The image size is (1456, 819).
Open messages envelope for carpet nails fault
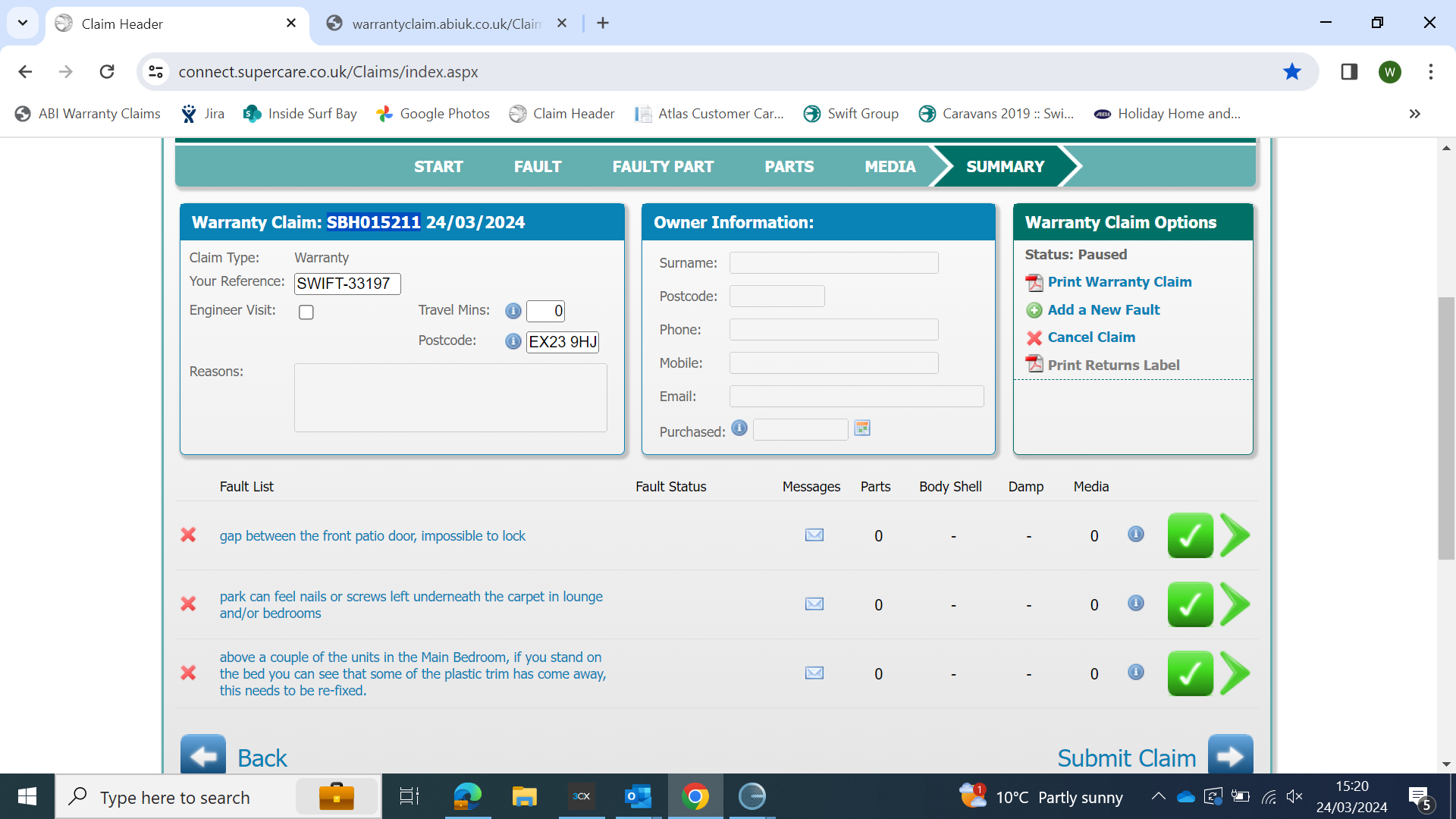(x=814, y=604)
